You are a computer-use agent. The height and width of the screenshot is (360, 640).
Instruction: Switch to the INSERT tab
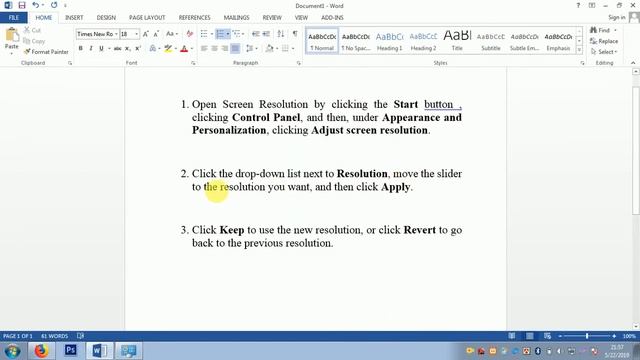coord(74,18)
